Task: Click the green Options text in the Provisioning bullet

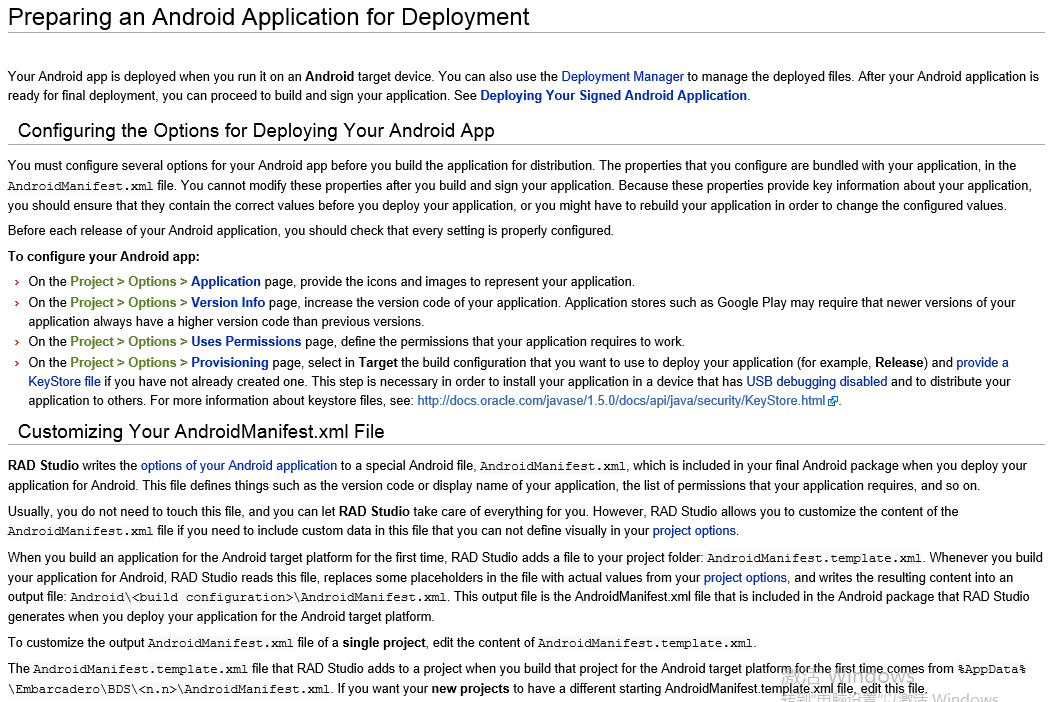Action: pyautogui.click(x=152, y=362)
